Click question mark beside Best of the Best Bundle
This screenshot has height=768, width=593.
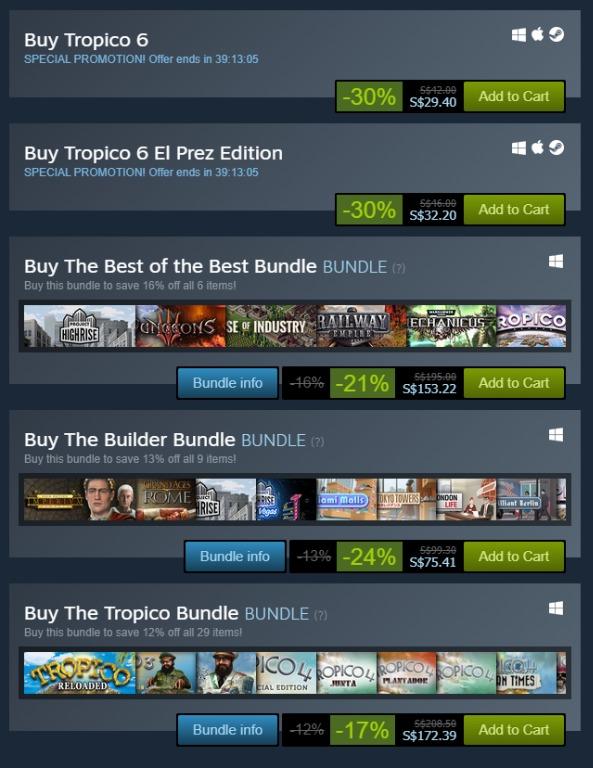click(399, 268)
